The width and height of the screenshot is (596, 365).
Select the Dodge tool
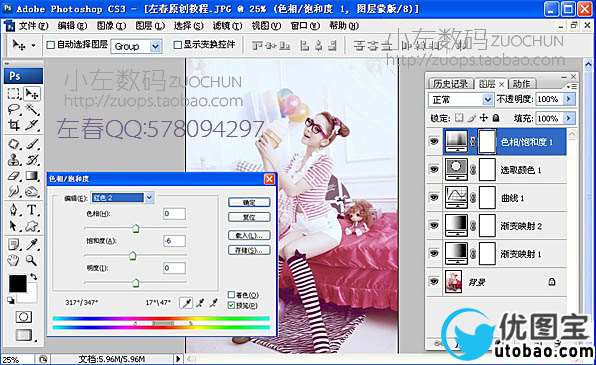point(32,191)
